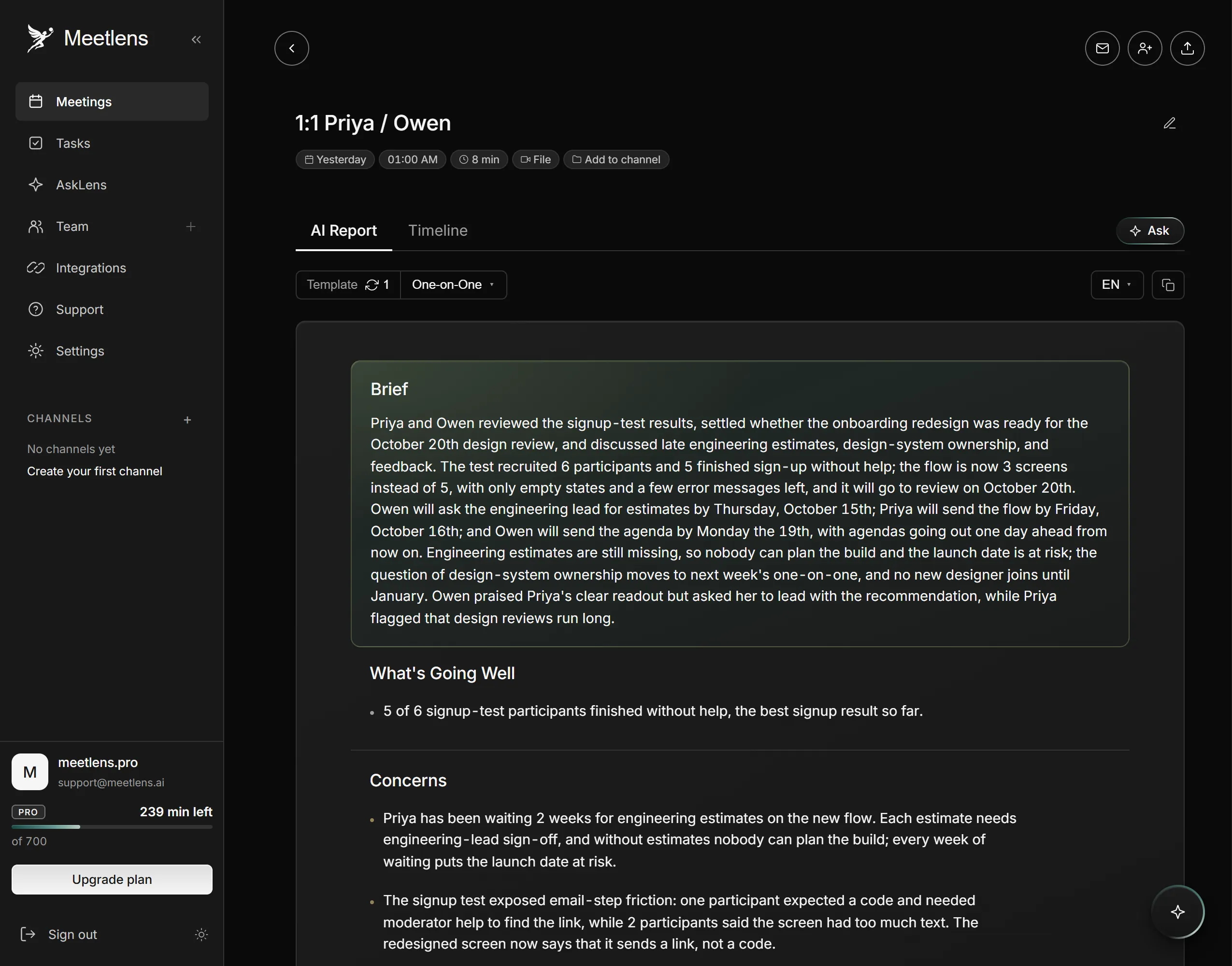Toggle light theme sun icon
The height and width of the screenshot is (966, 1232).
tap(201, 934)
